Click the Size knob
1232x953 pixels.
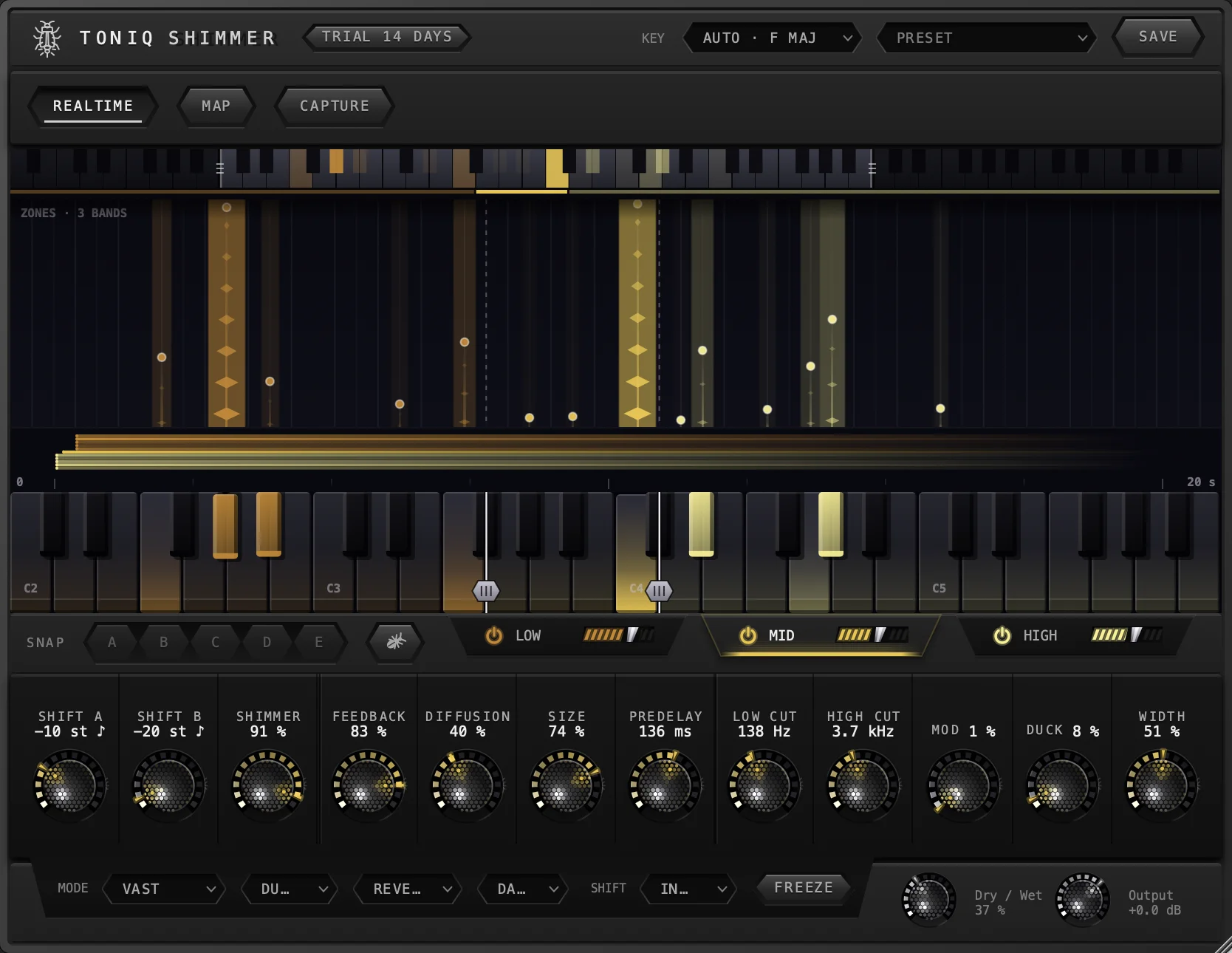[567, 785]
